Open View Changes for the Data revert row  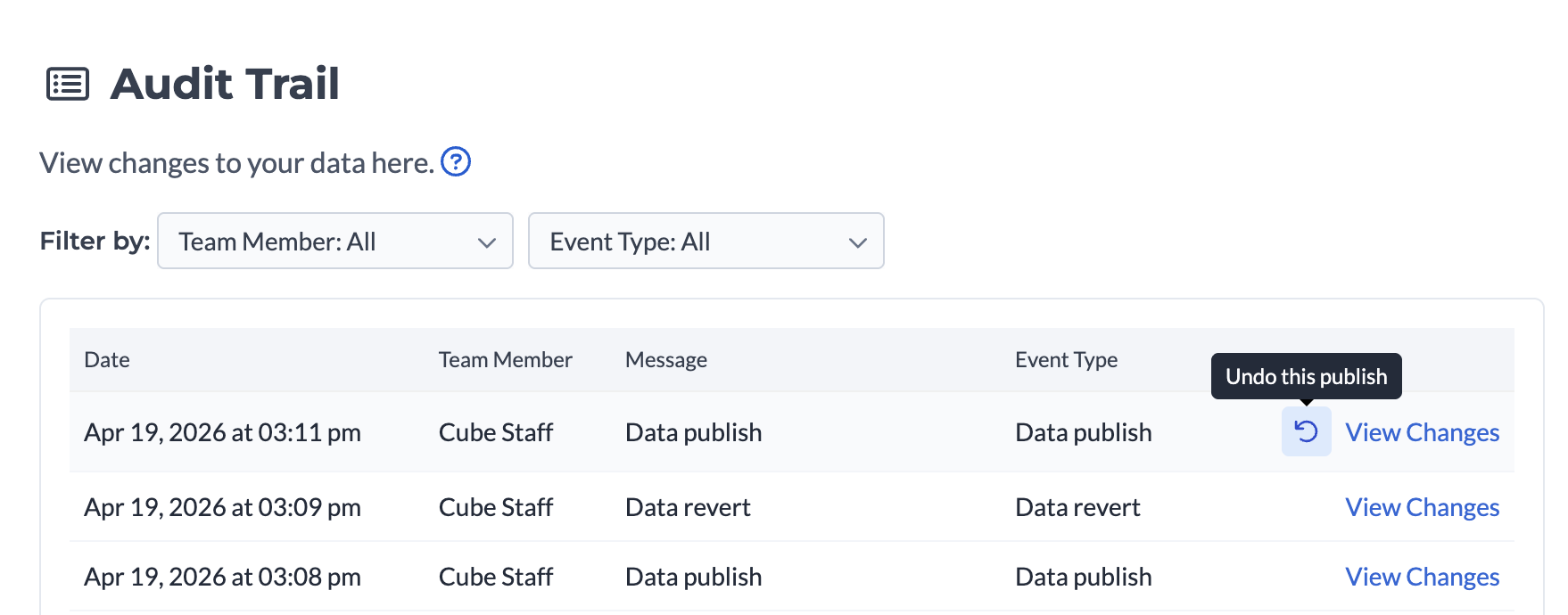(1422, 507)
